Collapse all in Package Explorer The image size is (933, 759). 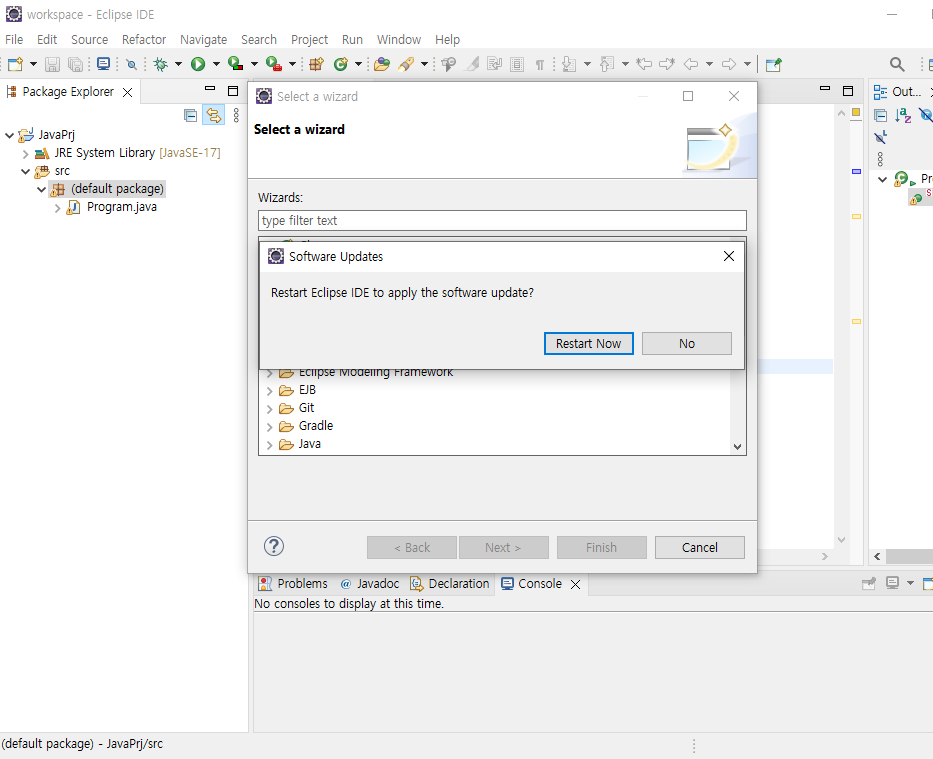(190, 115)
